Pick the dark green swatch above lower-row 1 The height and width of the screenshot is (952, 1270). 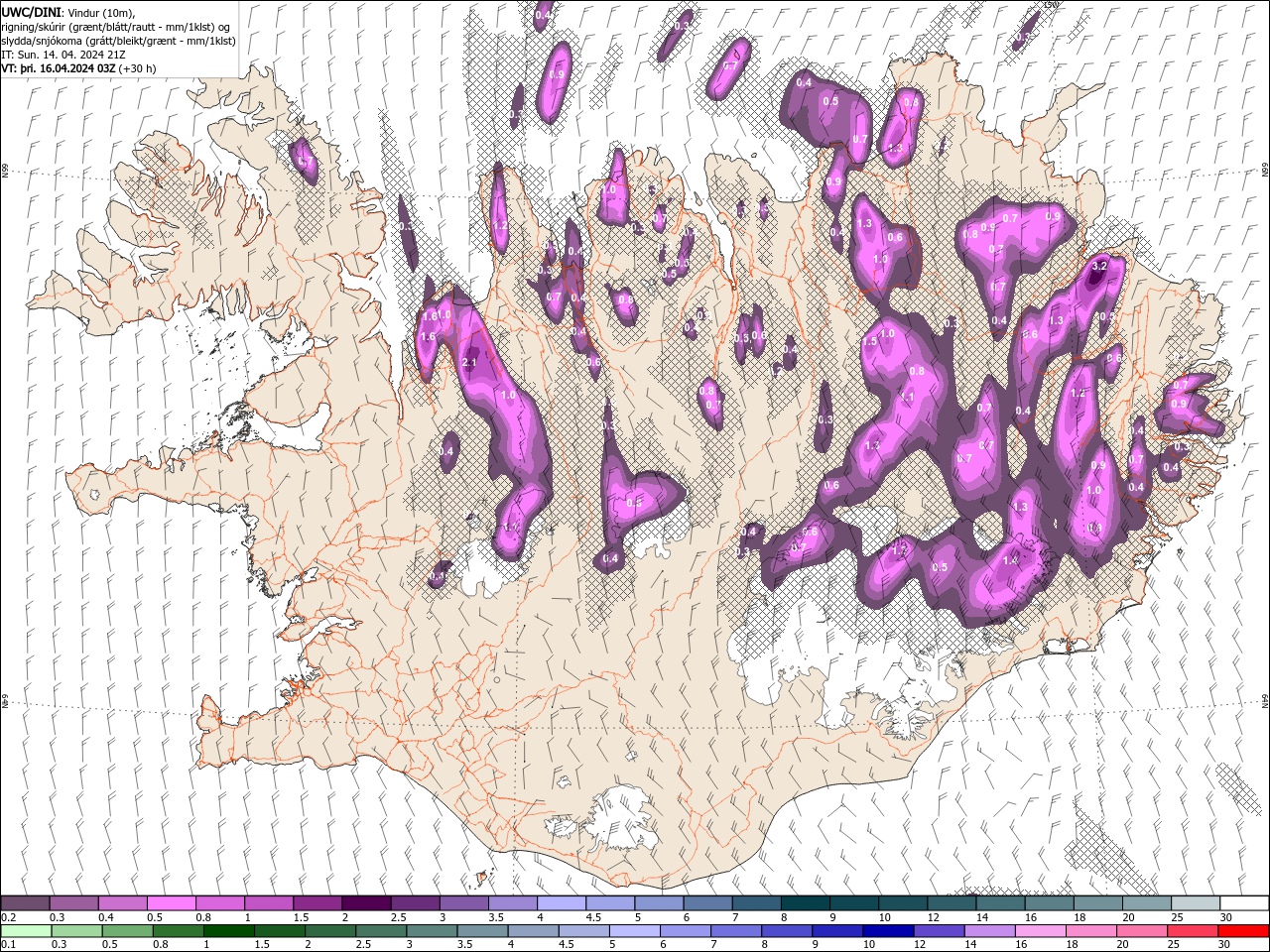pos(229,931)
